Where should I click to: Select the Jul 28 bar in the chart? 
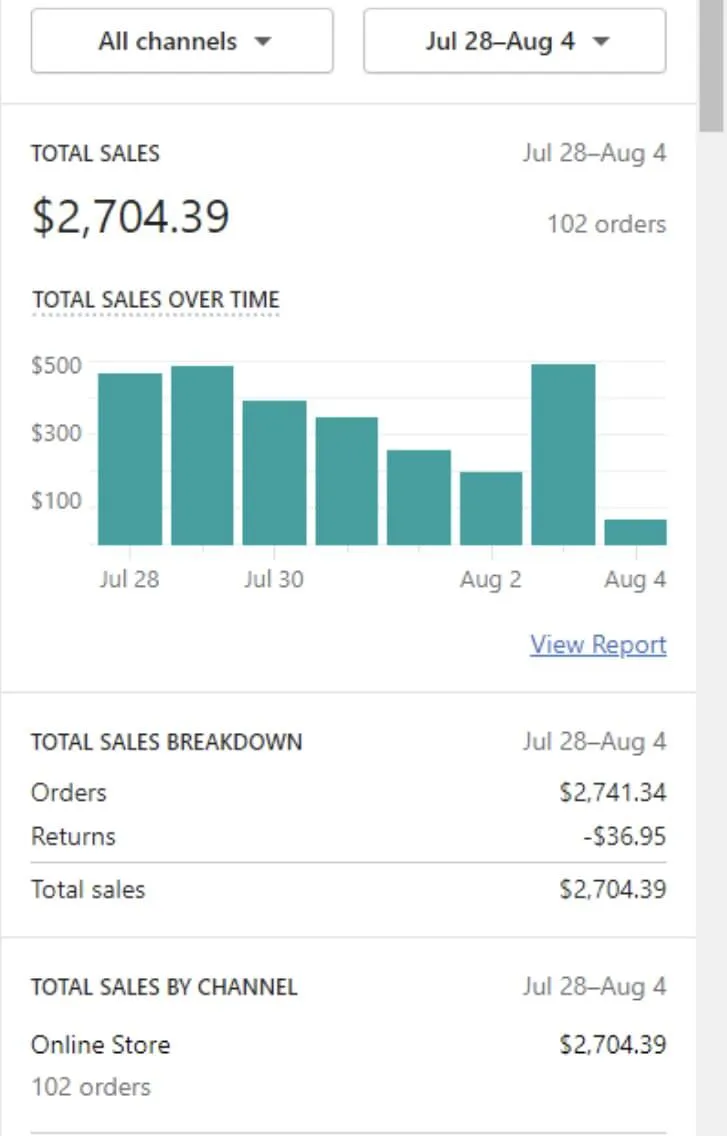pyautogui.click(x=130, y=459)
